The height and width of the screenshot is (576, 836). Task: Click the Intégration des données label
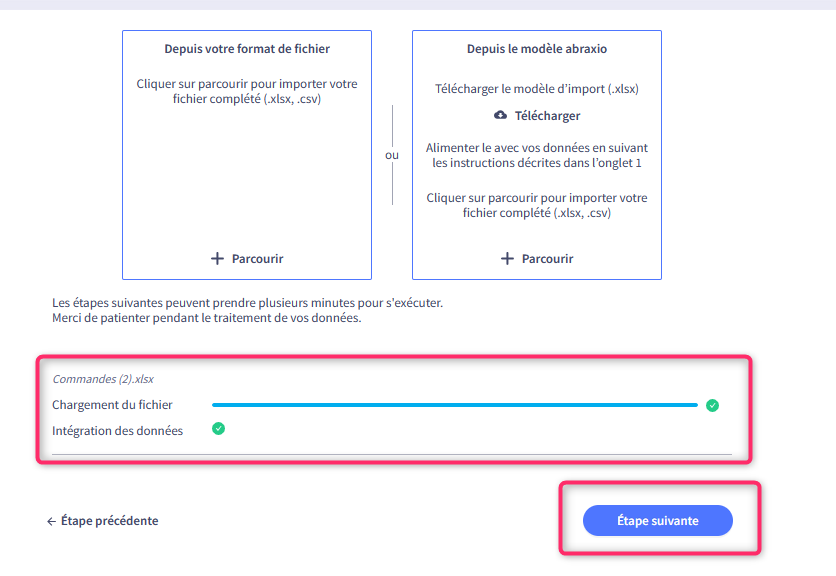tap(117, 430)
